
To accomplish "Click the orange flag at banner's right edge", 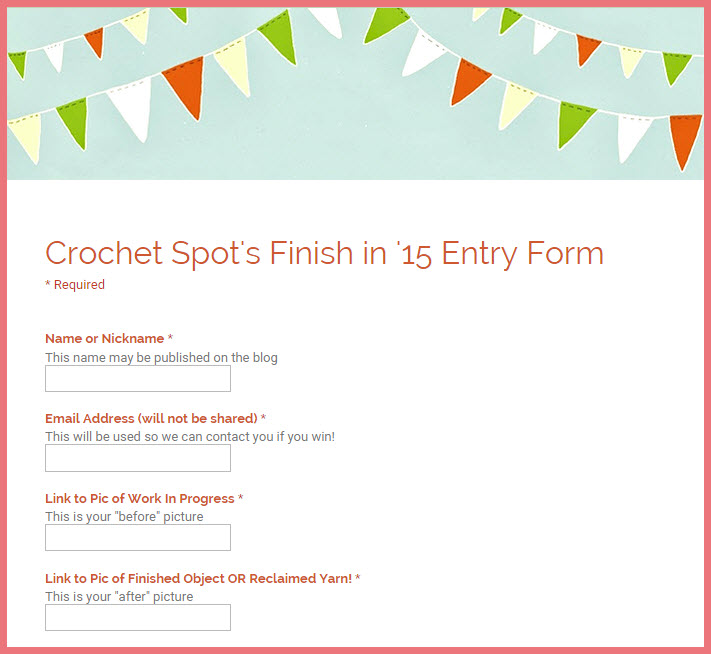I will (684, 140).
